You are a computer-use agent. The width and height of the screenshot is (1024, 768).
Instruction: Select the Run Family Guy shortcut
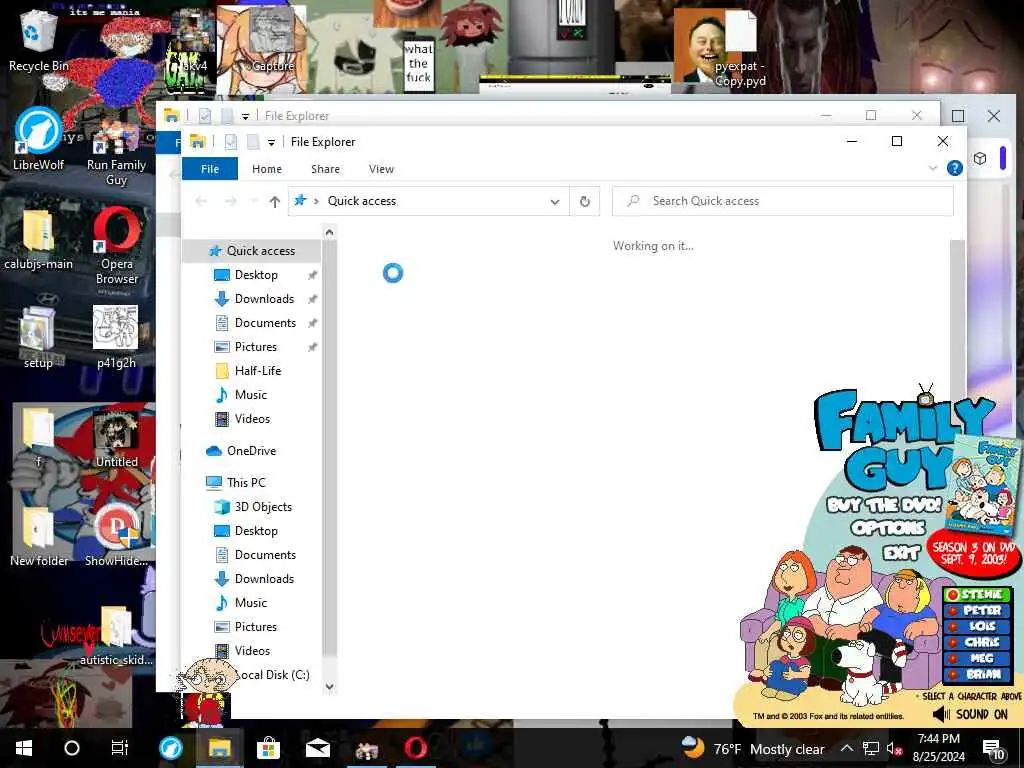tap(116, 153)
